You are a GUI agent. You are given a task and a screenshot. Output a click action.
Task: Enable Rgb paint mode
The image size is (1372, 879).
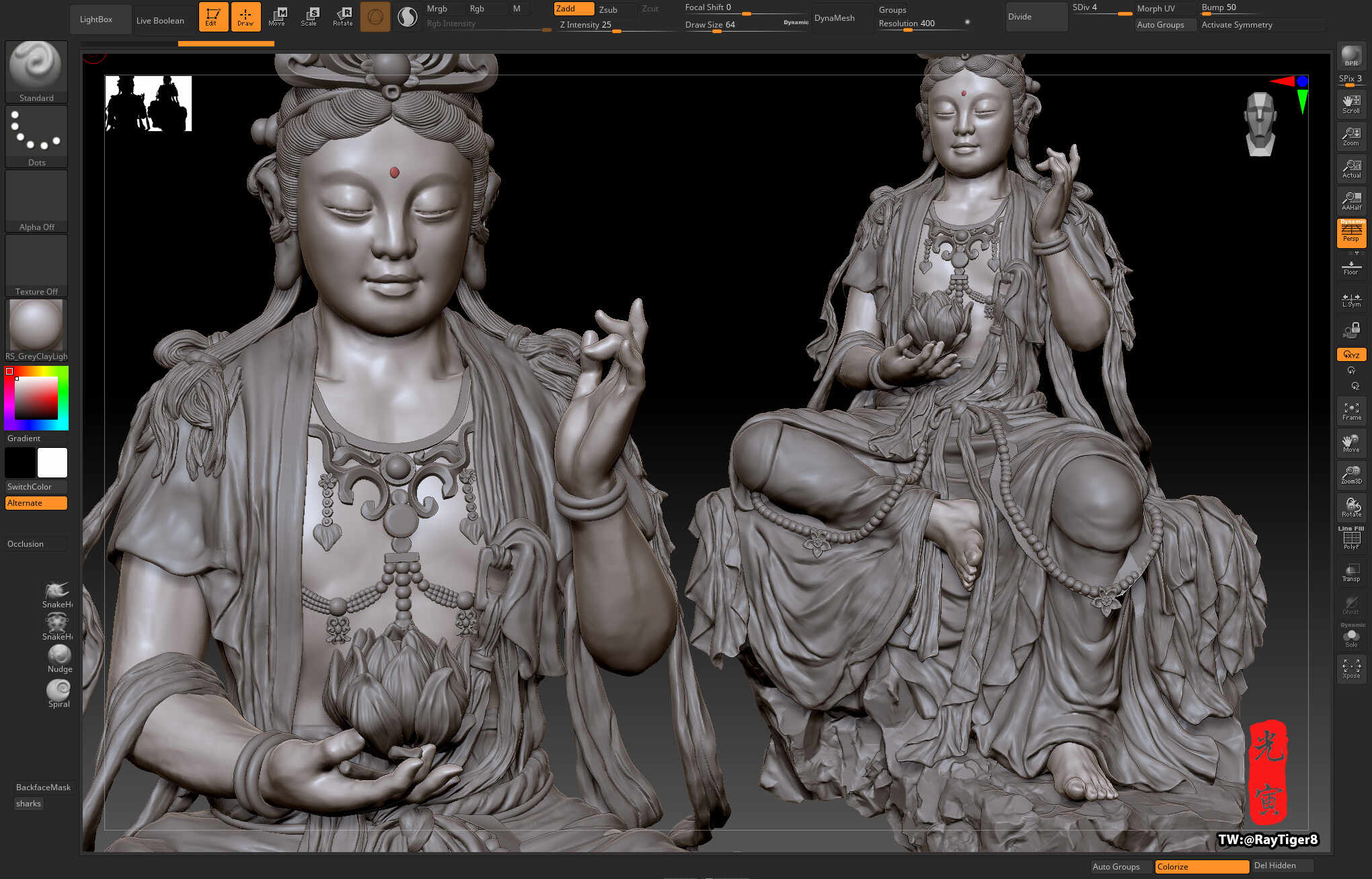coord(487,9)
